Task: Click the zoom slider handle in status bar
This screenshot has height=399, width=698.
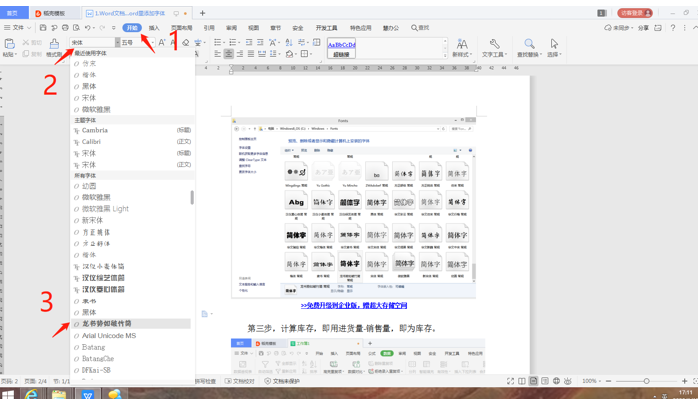Action: 646,381
